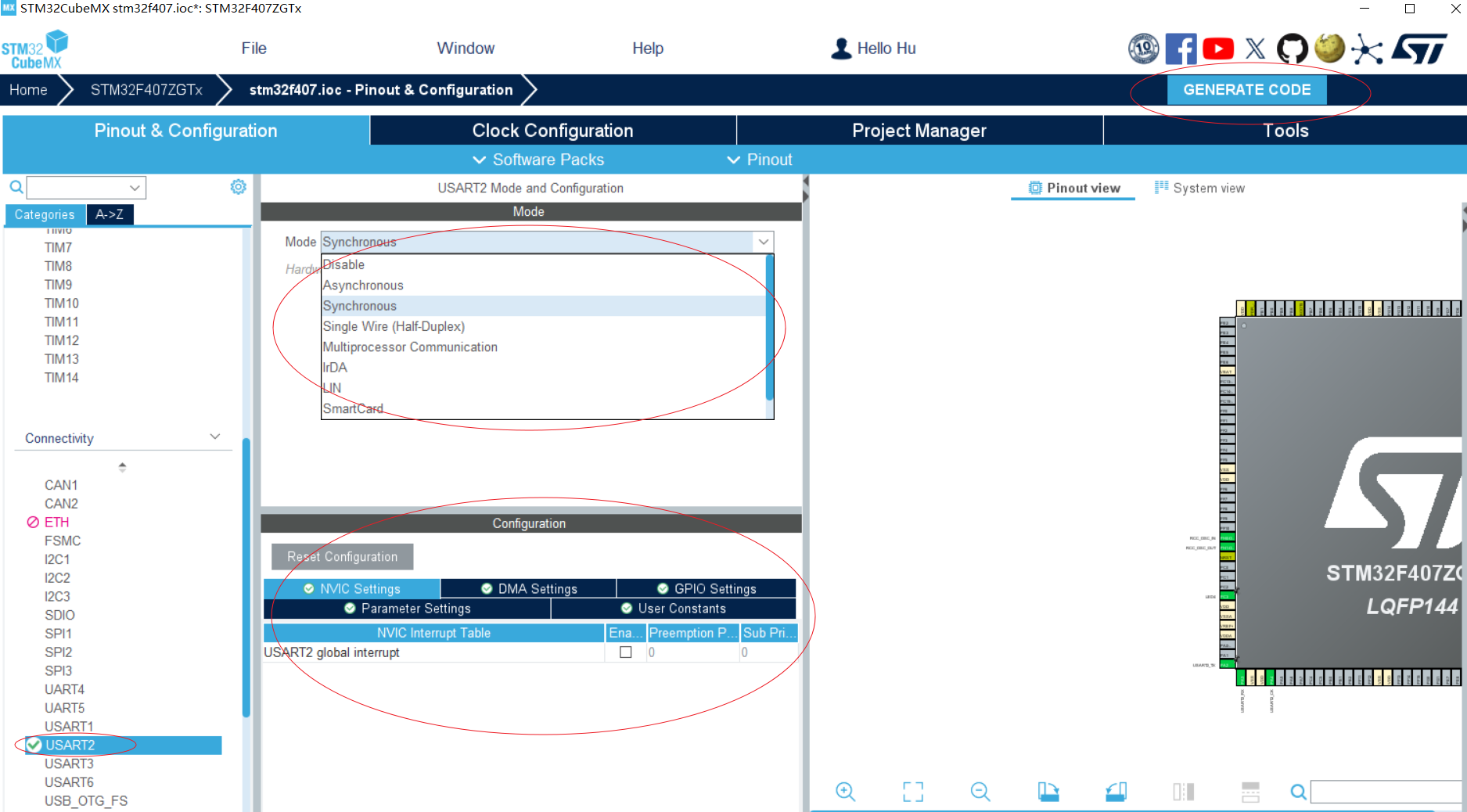Click the disabled ETH warning icon

click(33, 522)
